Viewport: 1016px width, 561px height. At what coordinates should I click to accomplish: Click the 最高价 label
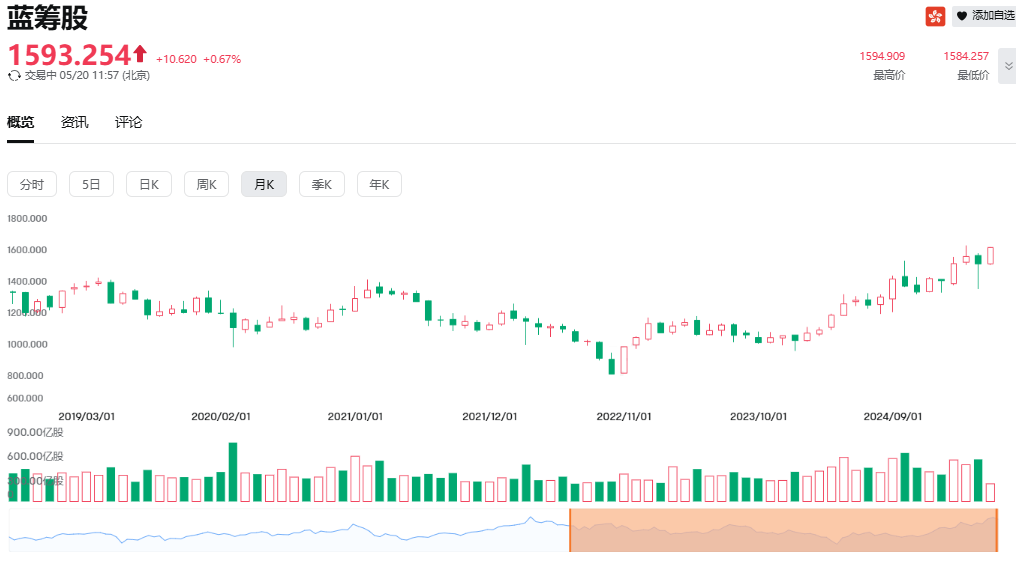pyautogui.click(x=890, y=75)
